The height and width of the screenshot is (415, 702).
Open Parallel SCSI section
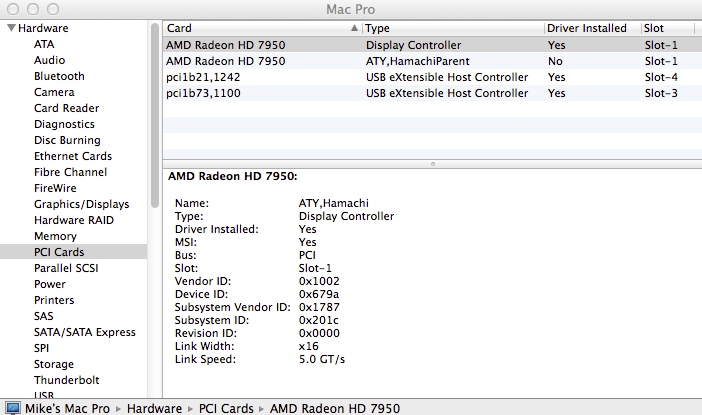tap(66, 268)
